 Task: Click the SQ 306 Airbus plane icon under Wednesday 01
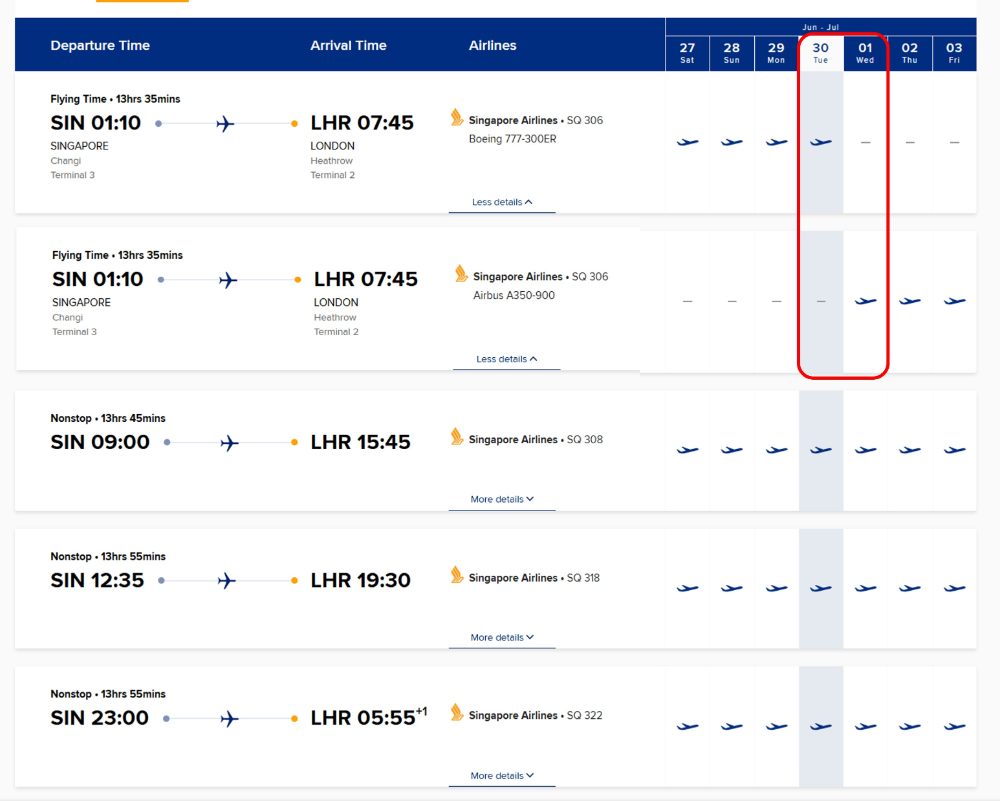pos(865,301)
